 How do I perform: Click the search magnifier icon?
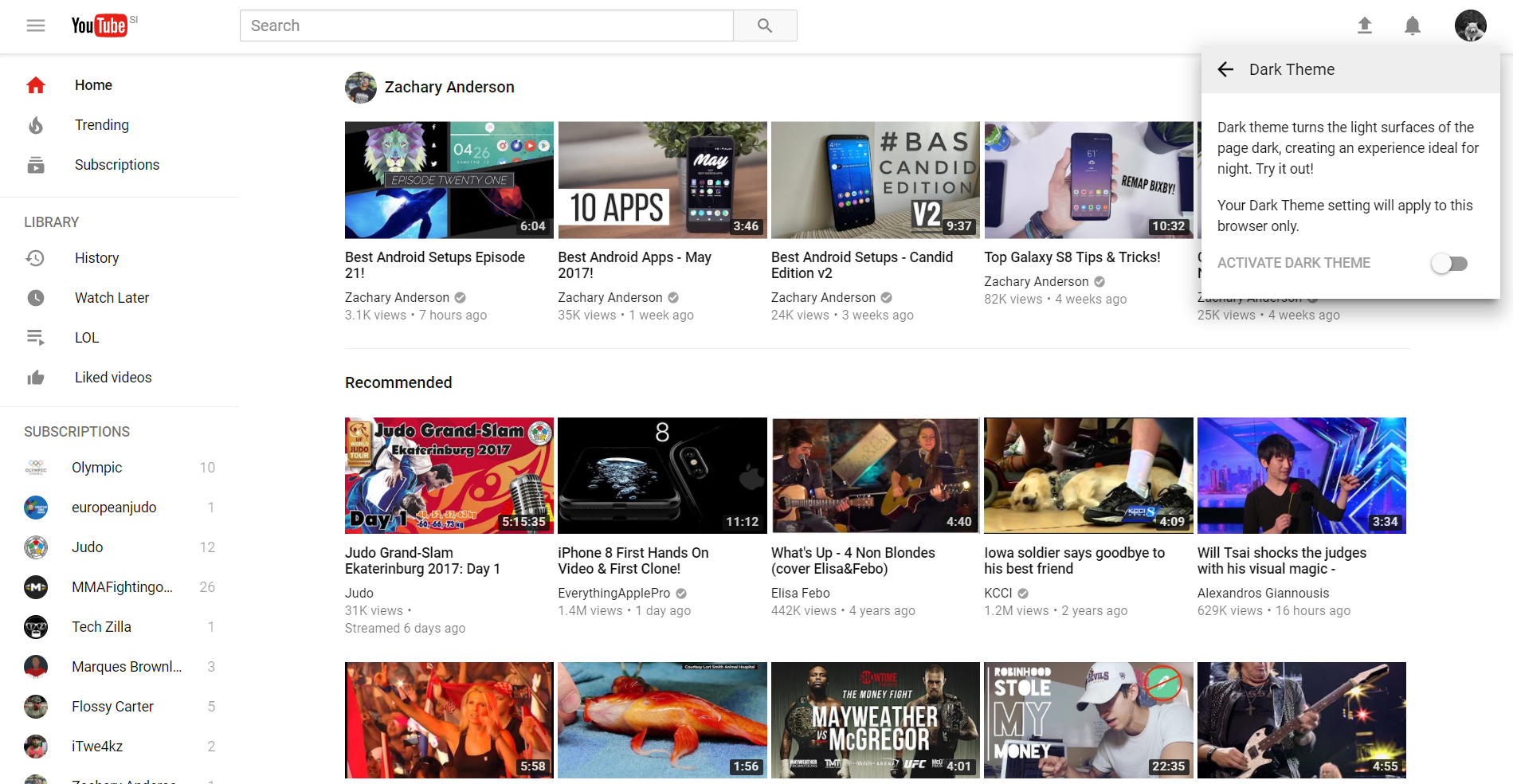coord(764,25)
